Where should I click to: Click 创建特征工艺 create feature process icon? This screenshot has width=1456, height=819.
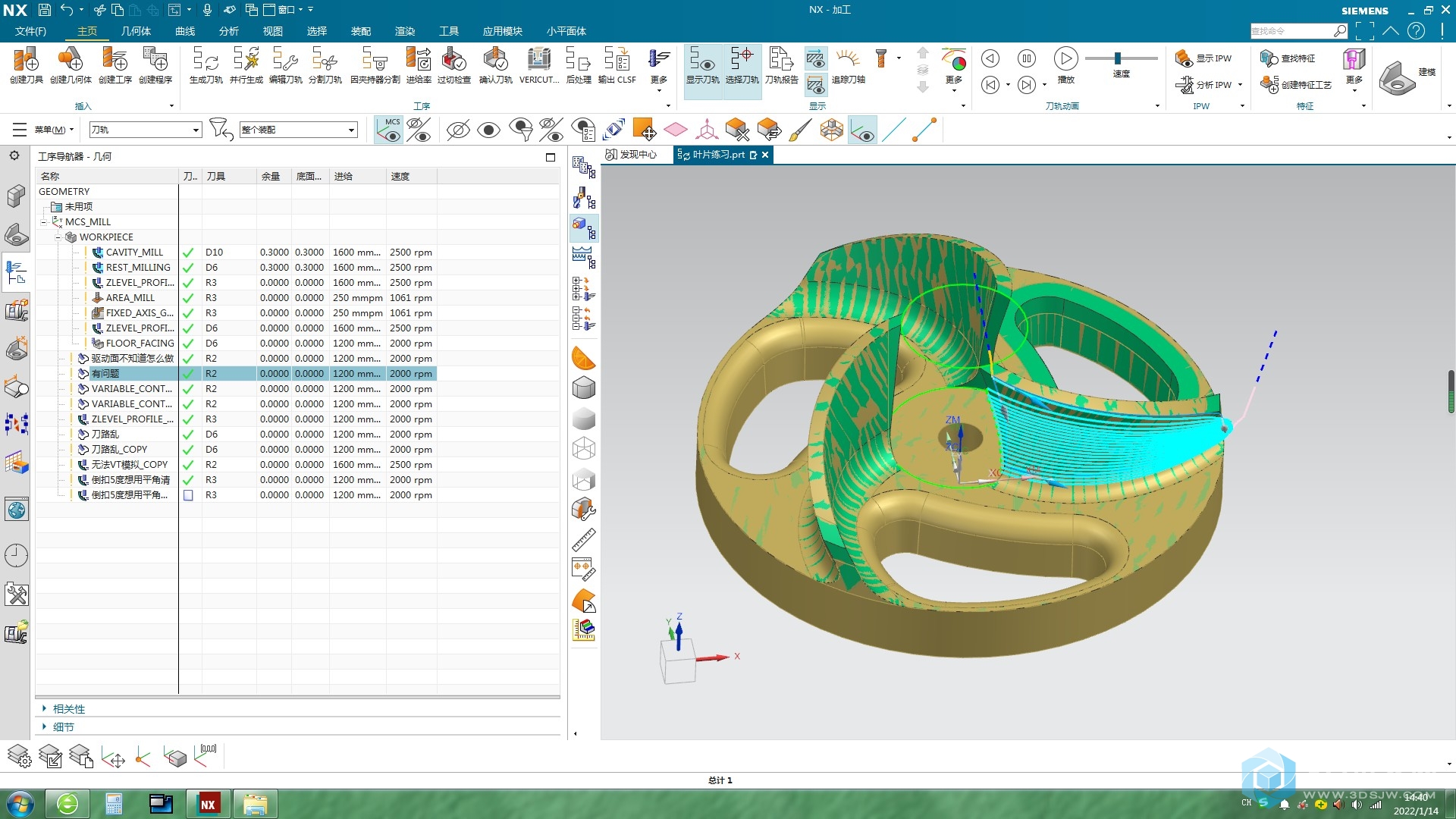click(x=1296, y=84)
